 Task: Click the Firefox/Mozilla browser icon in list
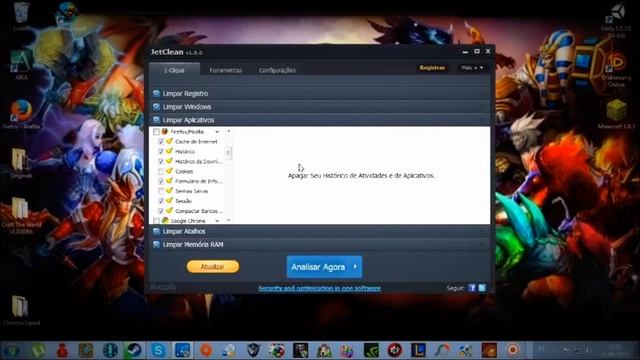tap(165, 131)
